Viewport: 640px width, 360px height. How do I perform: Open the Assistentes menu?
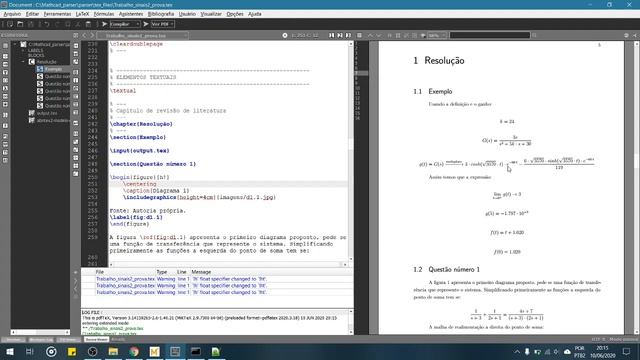tap(131, 14)
